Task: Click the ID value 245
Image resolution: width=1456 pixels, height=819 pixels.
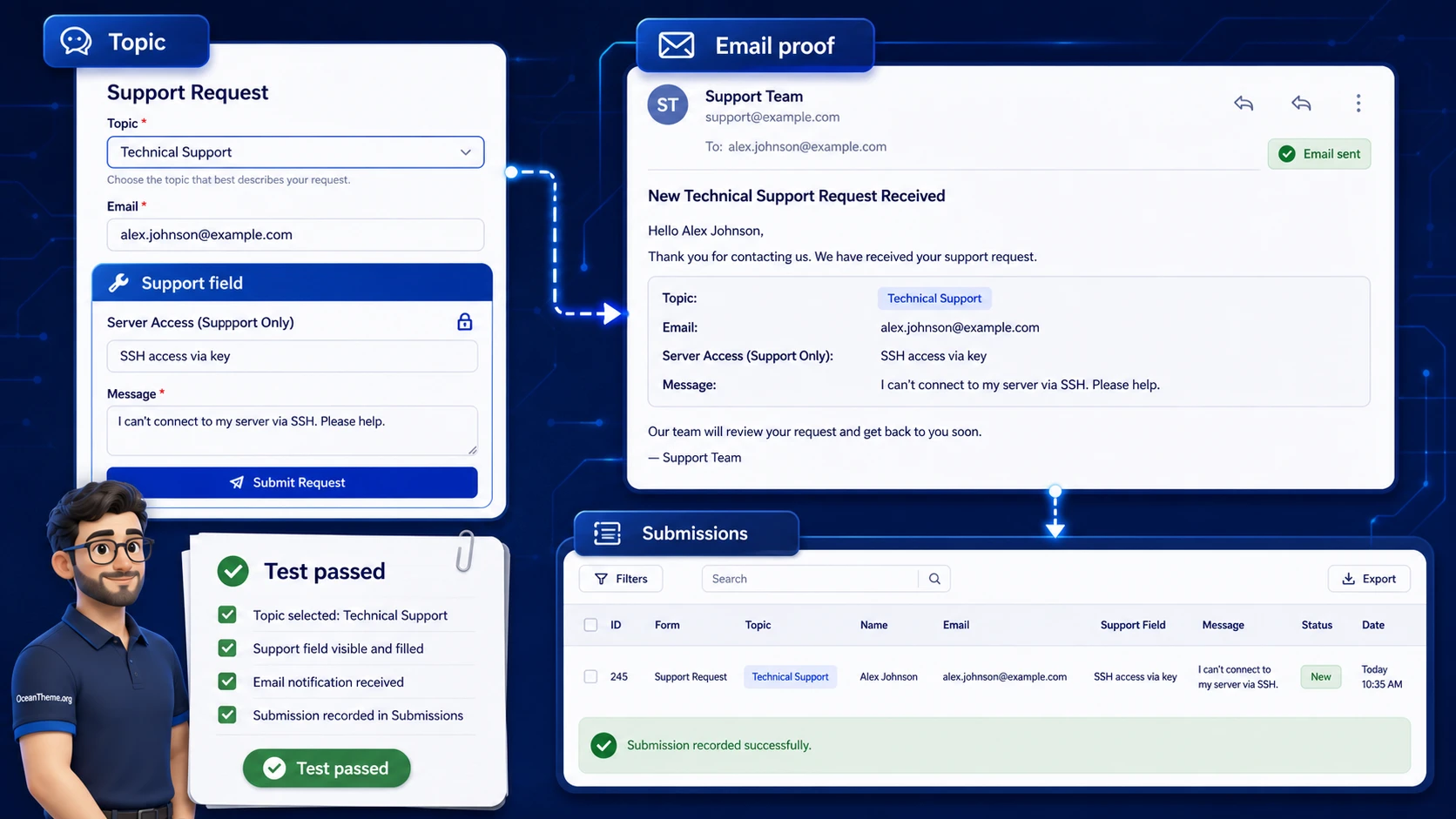Action: 619,676
